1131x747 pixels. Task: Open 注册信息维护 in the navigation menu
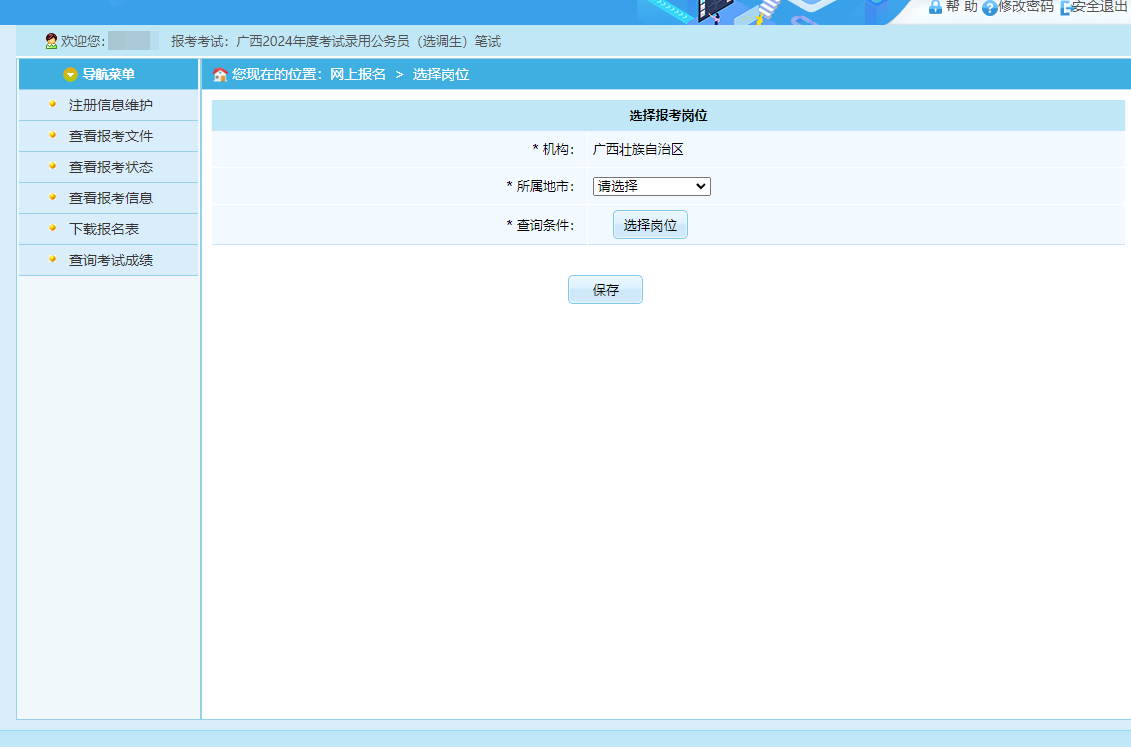pos(110,105)
